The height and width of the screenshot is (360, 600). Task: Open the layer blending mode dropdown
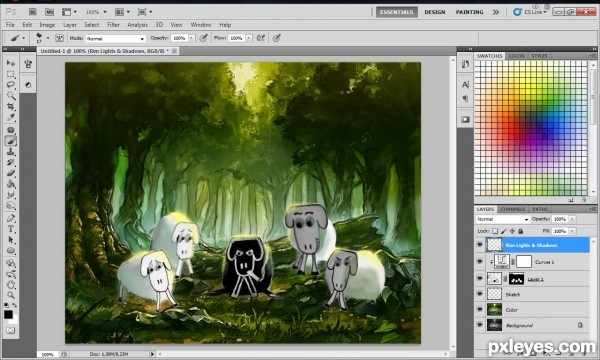click(502, 219)
